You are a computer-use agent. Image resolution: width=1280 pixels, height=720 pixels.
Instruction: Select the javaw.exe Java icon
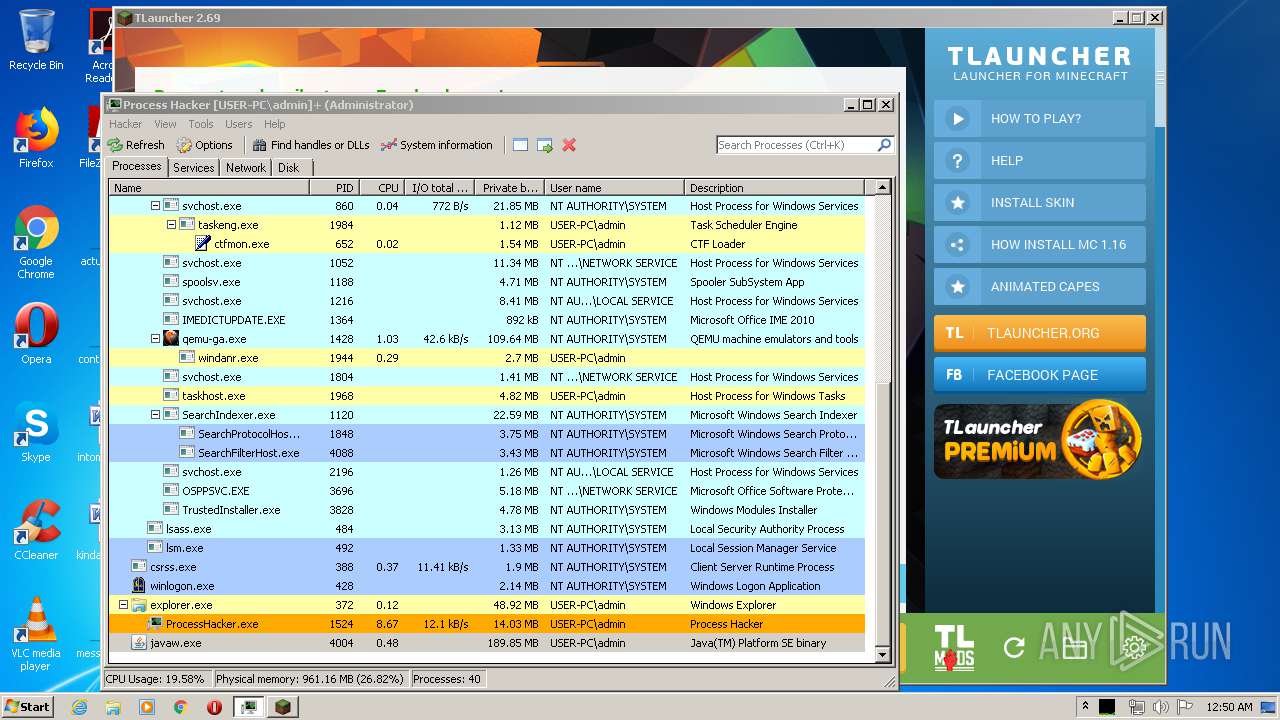tap(139, 643)
